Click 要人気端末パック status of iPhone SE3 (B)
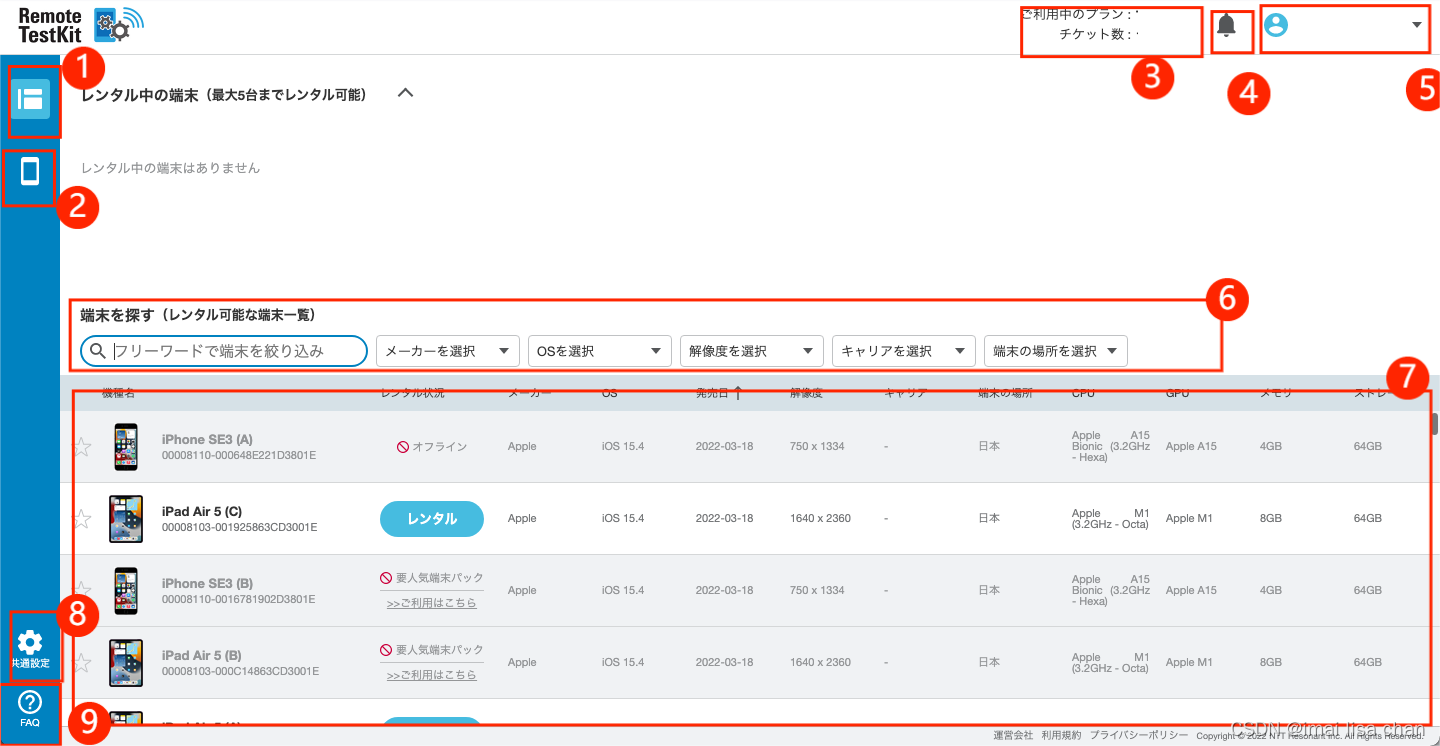The image size is (1440, 746). [x=432, y=579]
